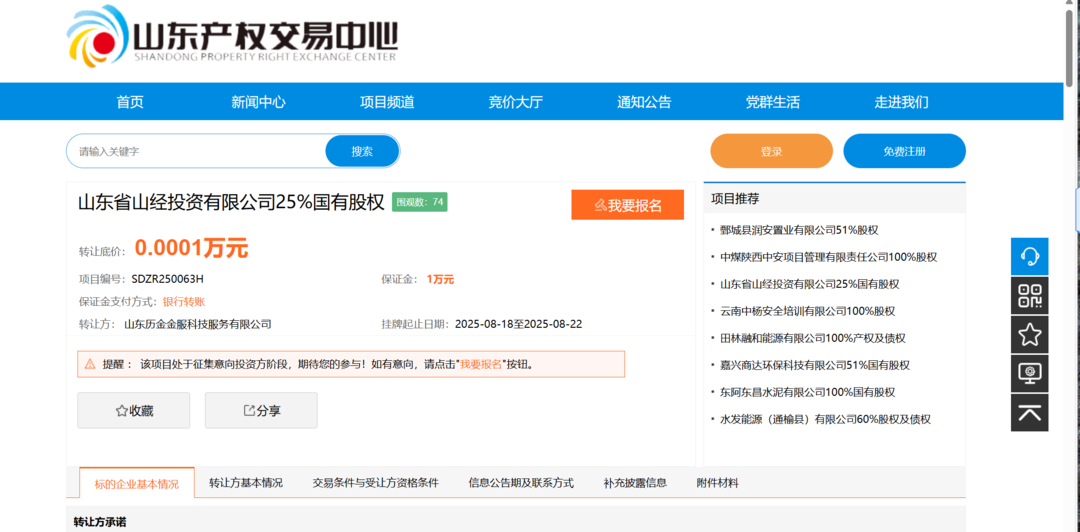Open 信息公告期及联系方式 tab
This screenshot has width=1080, height=532.
coord(521,482)
